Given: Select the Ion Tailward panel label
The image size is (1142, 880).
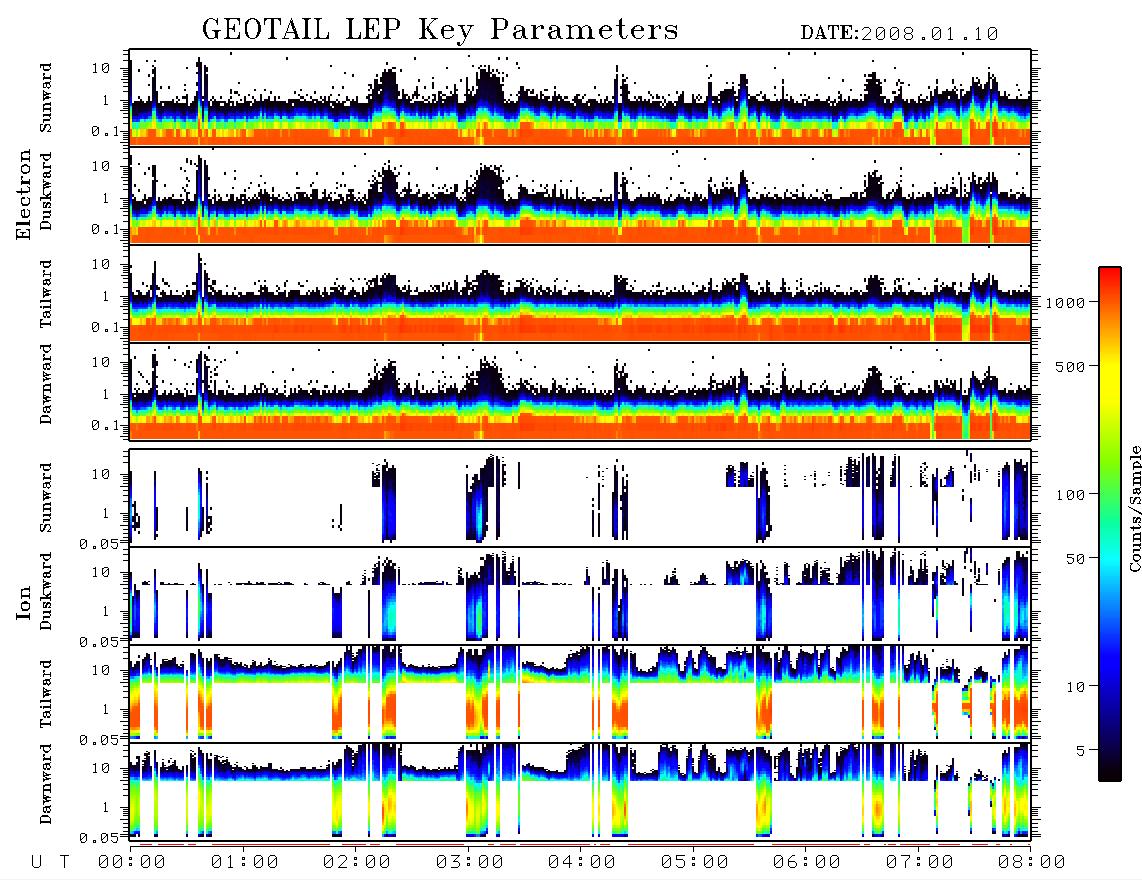Looking at the screenshot, I should point(46,694).
